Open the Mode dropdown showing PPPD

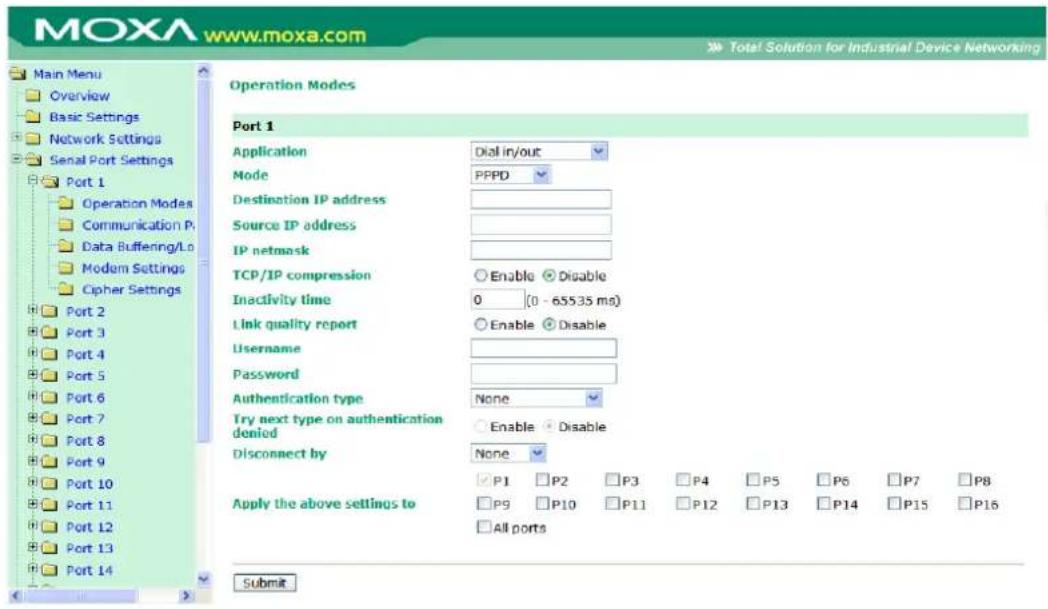[510, 175]
